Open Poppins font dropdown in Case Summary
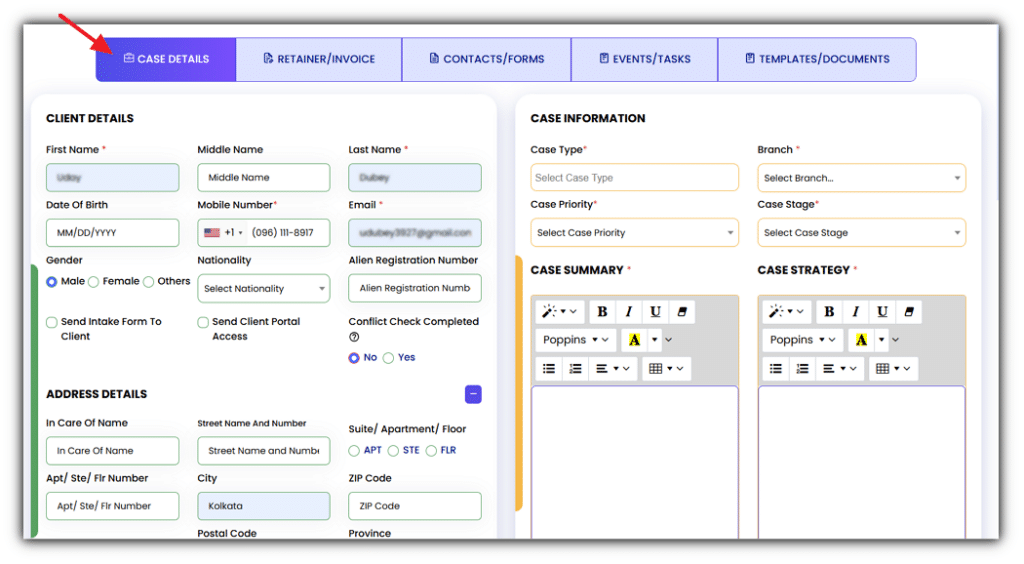1024x564 pixels. pos(575,339)
